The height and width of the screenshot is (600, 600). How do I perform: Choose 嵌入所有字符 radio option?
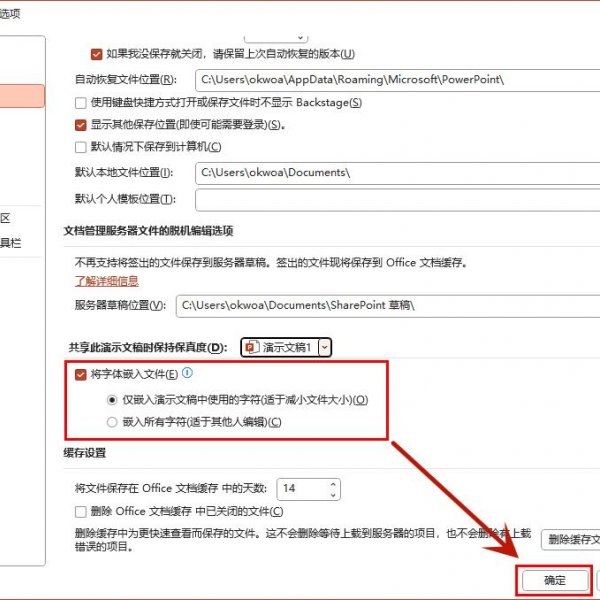click(112, 422)
